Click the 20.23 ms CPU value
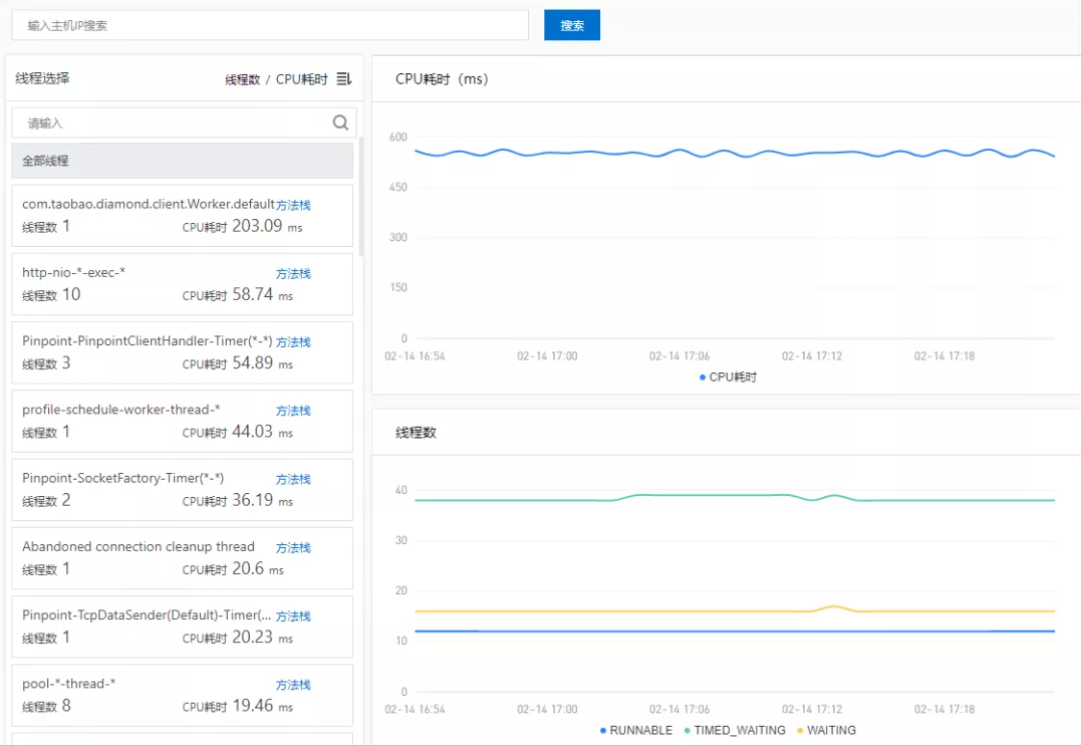The image size is (1081, 746). coord(262,637)
